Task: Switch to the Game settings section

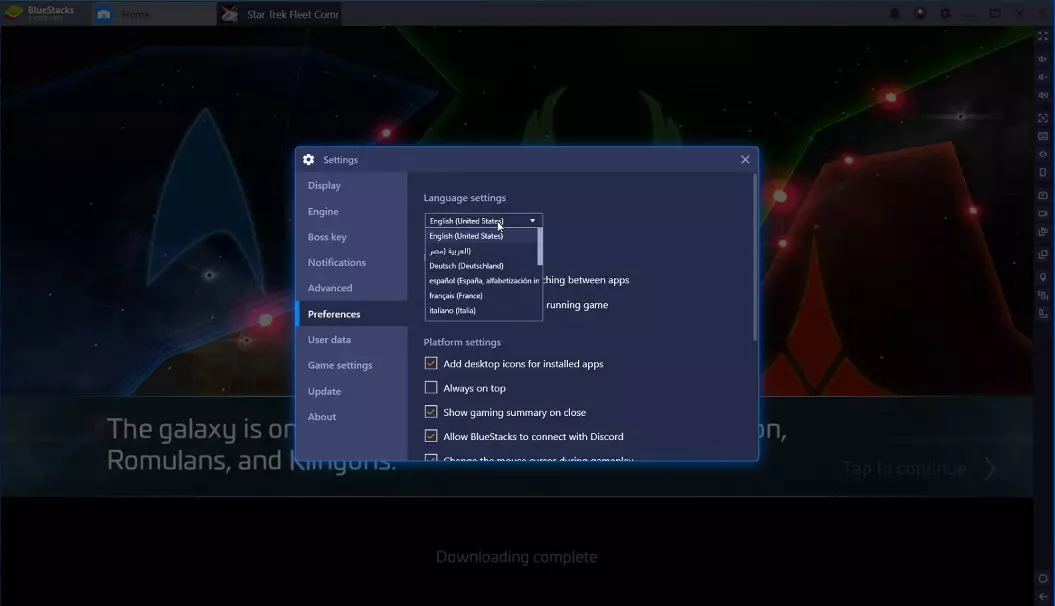Action: click(340, 366)
